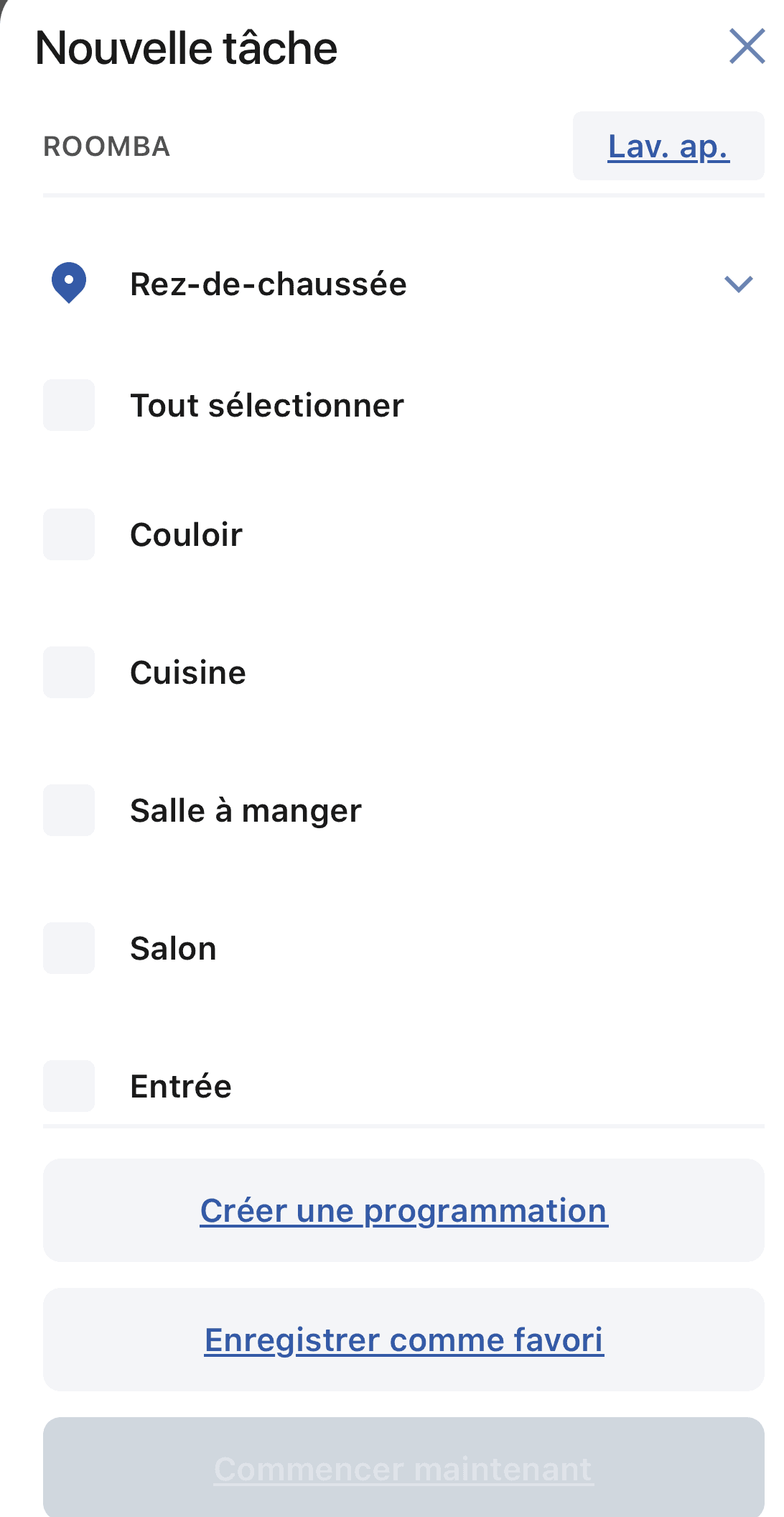
Task: Expand the Rez-de-chaussée floor dropdown chevron
Action: [x=738, y=284]
